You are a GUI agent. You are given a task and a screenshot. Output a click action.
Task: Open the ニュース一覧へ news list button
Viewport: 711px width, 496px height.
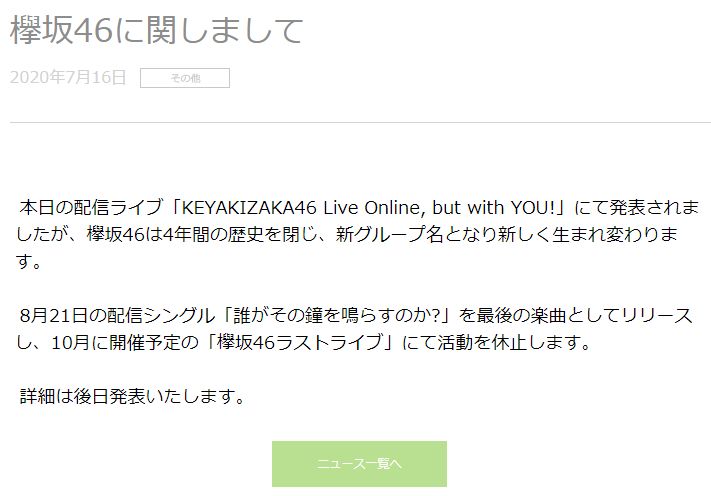pyautogui.click(x=359, y=464)
